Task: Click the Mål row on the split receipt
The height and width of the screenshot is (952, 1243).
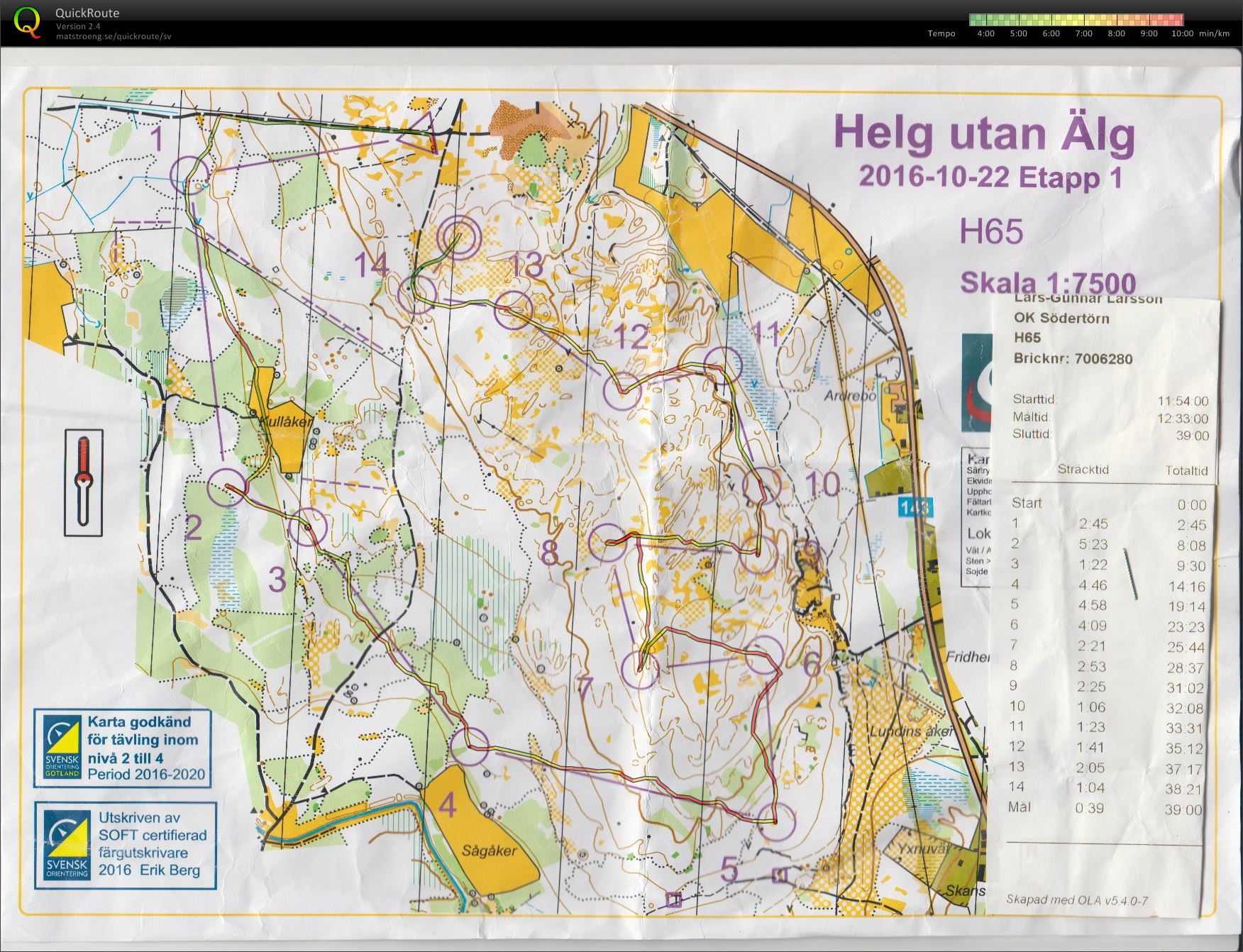Action: [1105, 808]
